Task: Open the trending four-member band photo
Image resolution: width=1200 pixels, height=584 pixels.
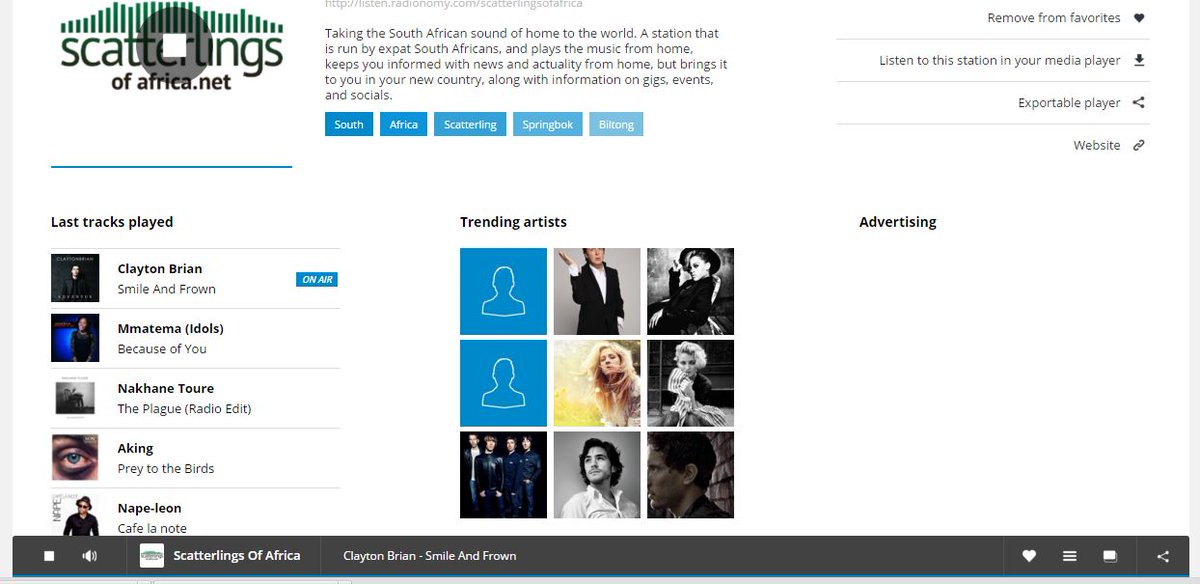Action: (x=503, y=475)
